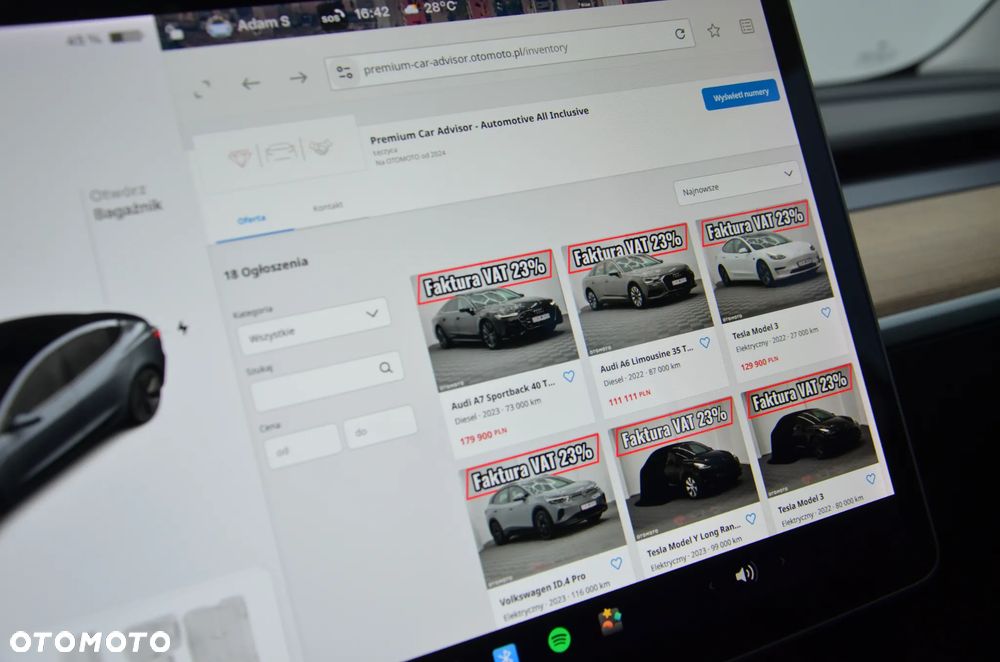Viewport: 1000px width, 662px height.
Task: Click the Premium Car Advisor dealer logo
Action: (279, 151)
